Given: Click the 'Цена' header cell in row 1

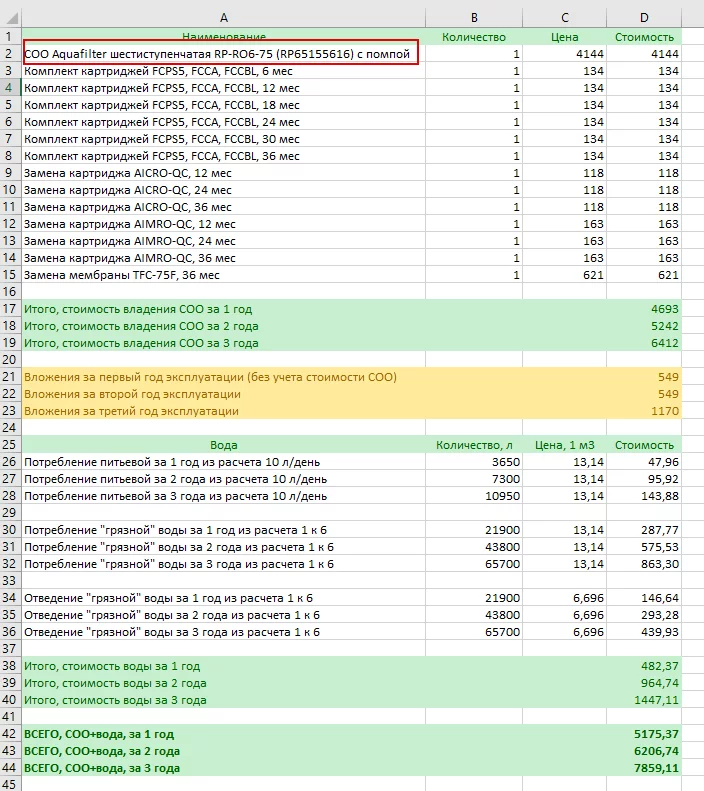Looking at the screenshot, I should pyautogui.click(x=565, y=37).
